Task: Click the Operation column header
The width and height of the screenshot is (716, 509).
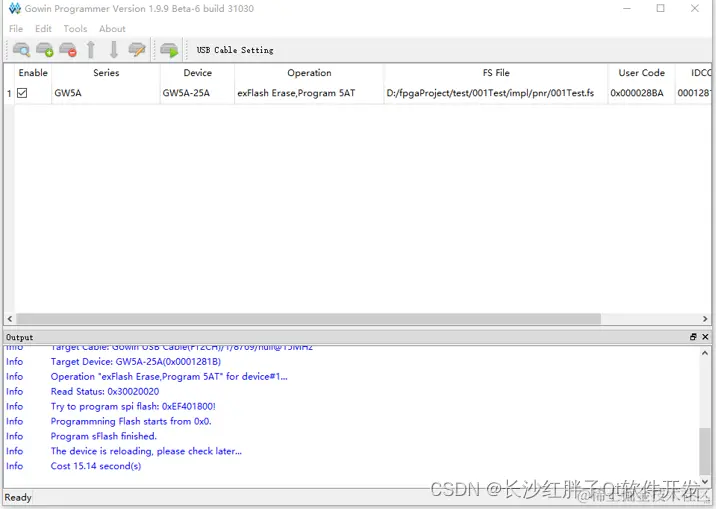Action: point(309,73)
